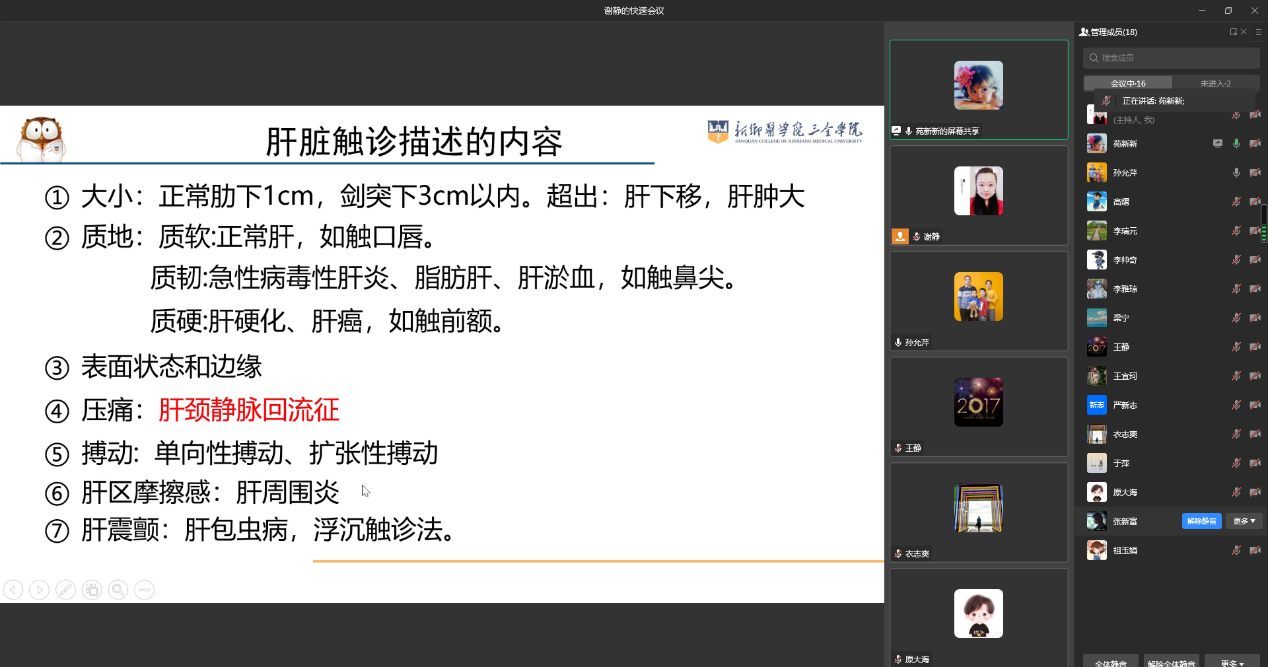
Task: Click 全体静音 mute all button
Action: coord(1110,662)
